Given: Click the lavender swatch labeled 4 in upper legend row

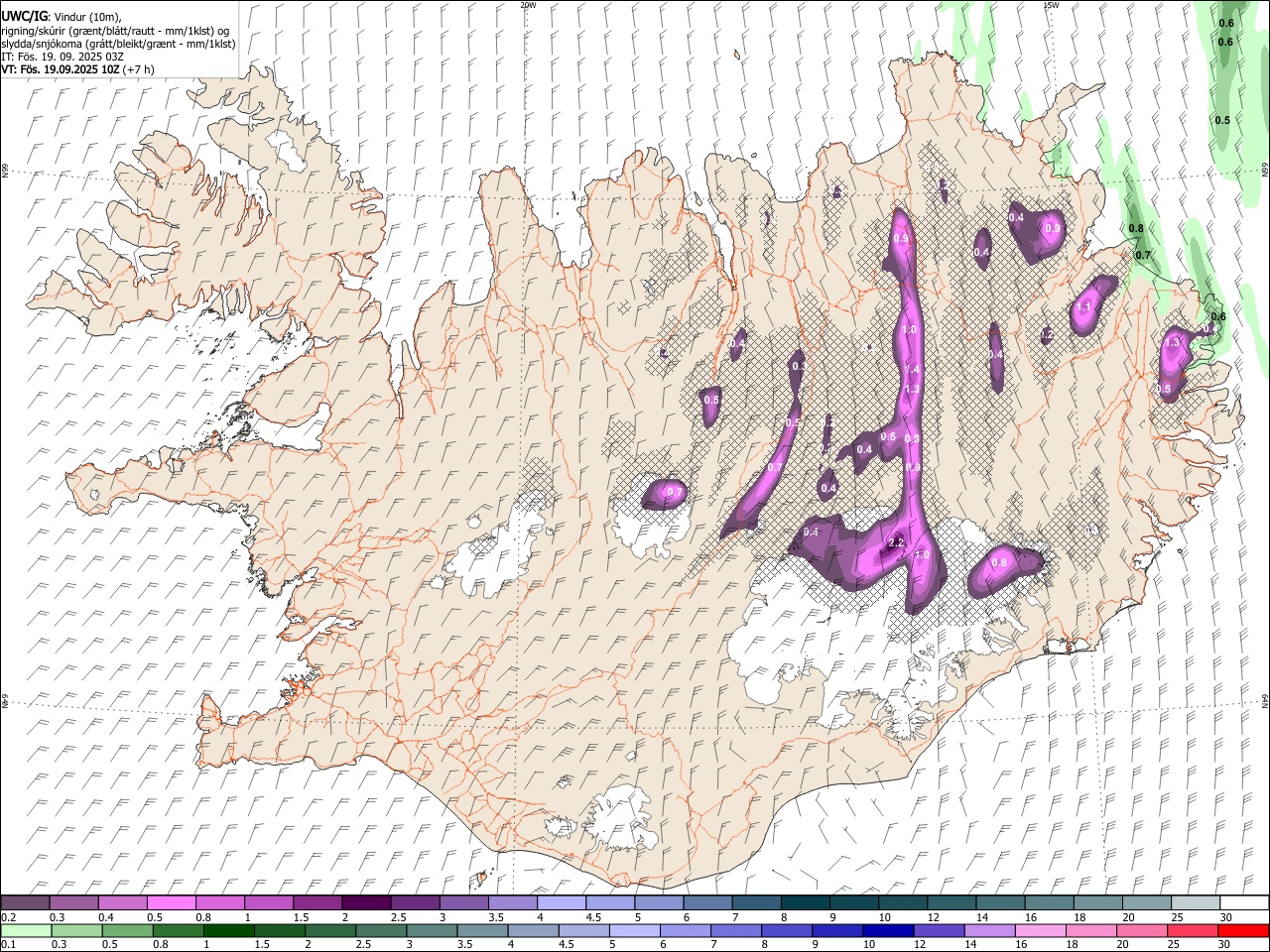Looking at the screenshot, I should pos(561,902).
